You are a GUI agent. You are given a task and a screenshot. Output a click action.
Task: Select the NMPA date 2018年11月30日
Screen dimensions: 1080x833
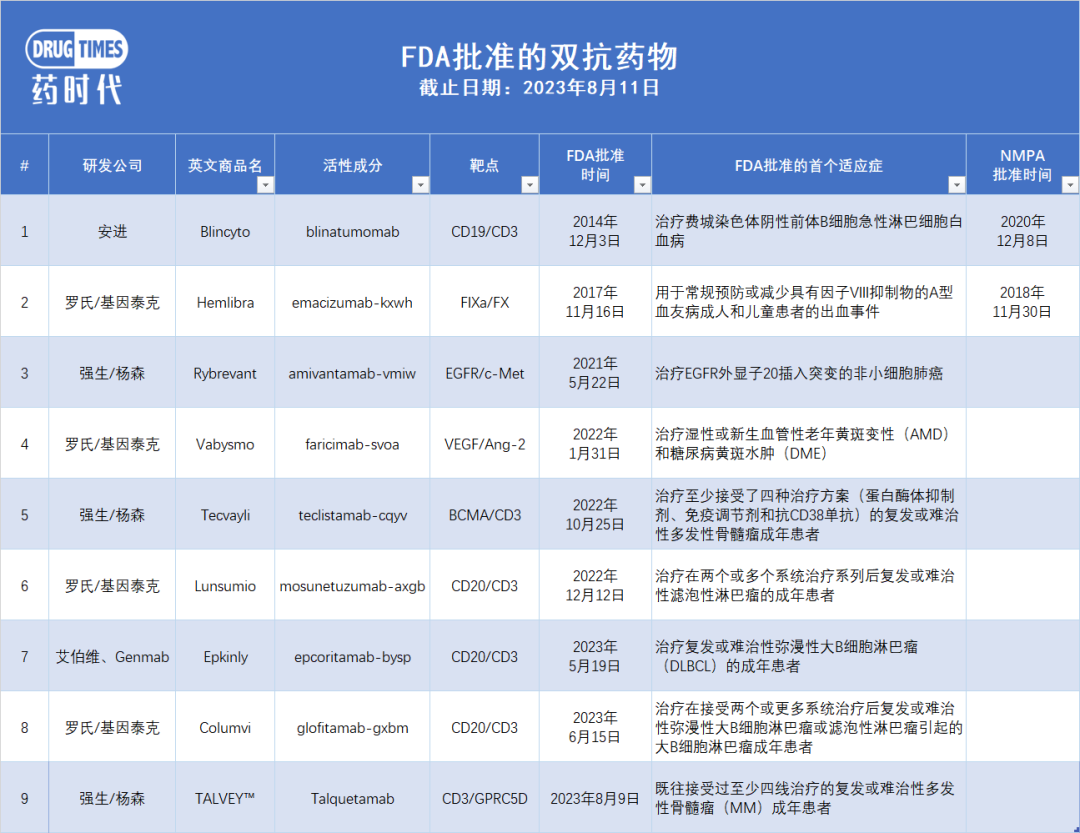[1023, 302]
